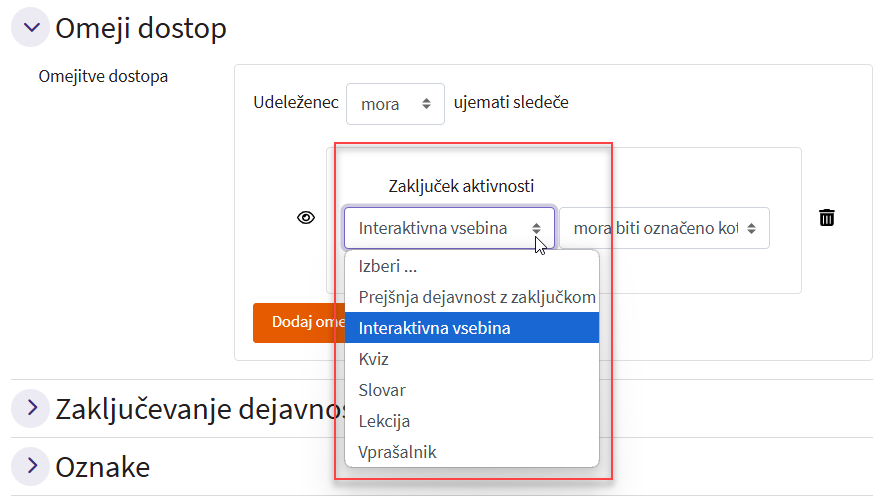Click the Oznake section heading
Image resolution: width=890 pixels, height=496 pixels.
tap(103, 466)
